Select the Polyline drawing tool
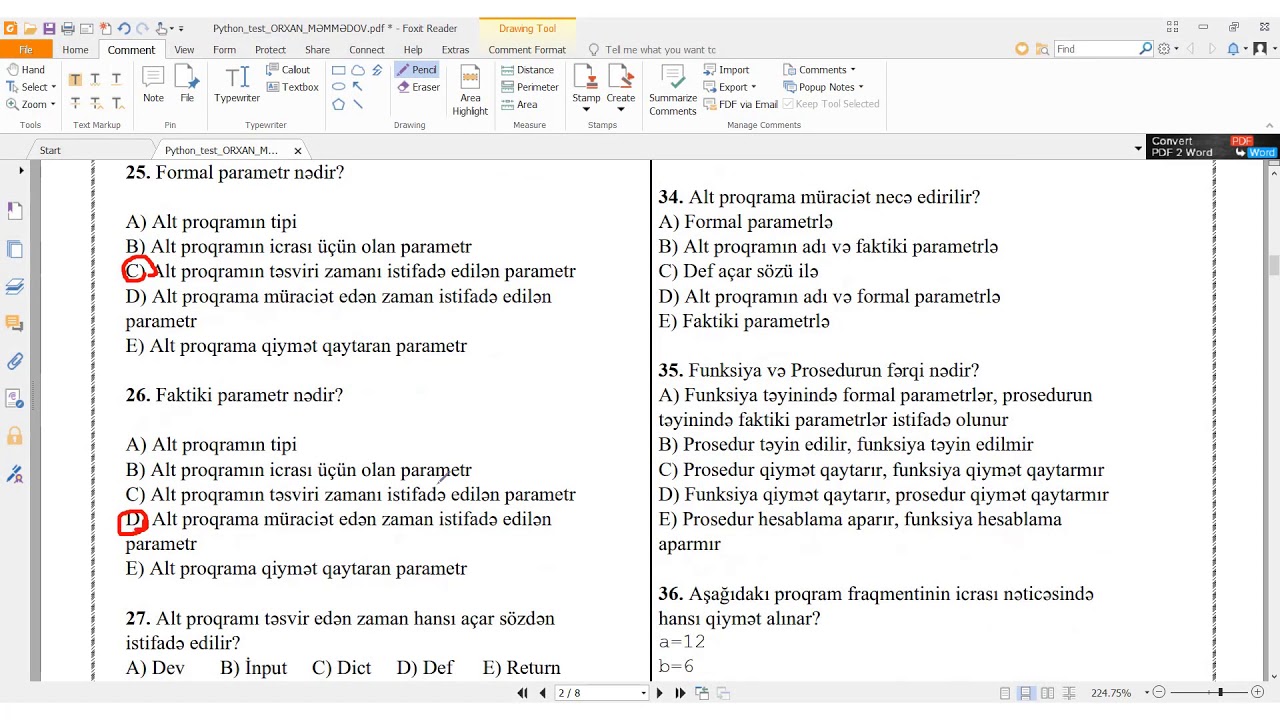The image size is (1280, 720). point(377,70)
